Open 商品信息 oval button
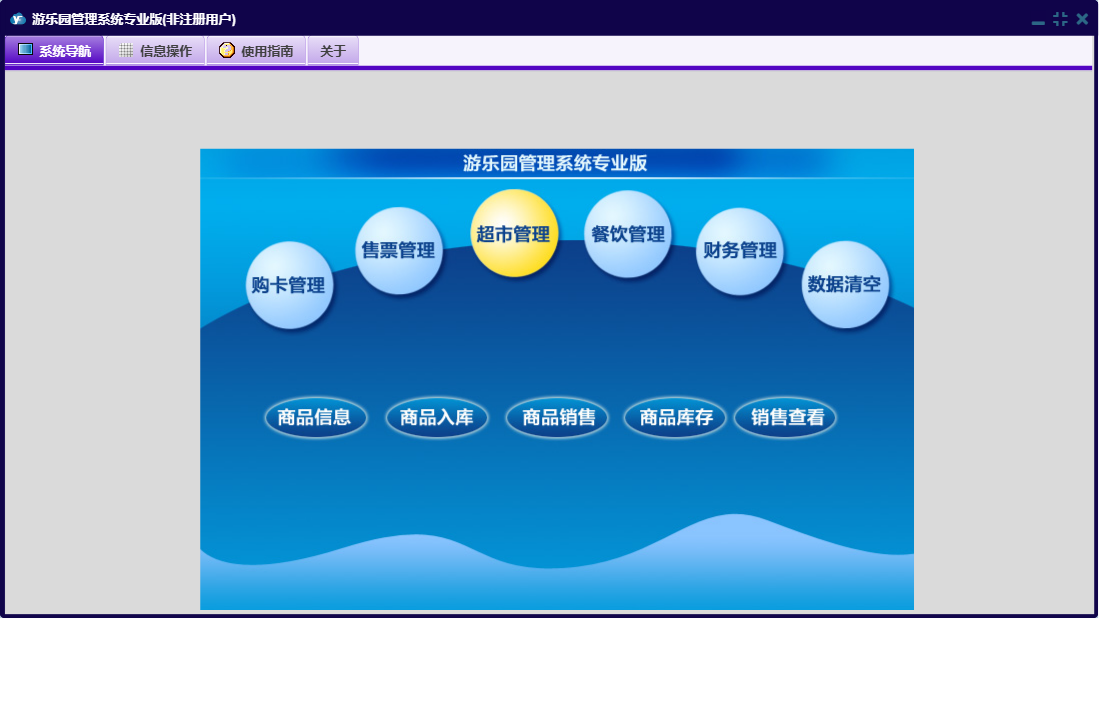The height and width of the screenshot is (723, 1099). [x=315, y=418]
